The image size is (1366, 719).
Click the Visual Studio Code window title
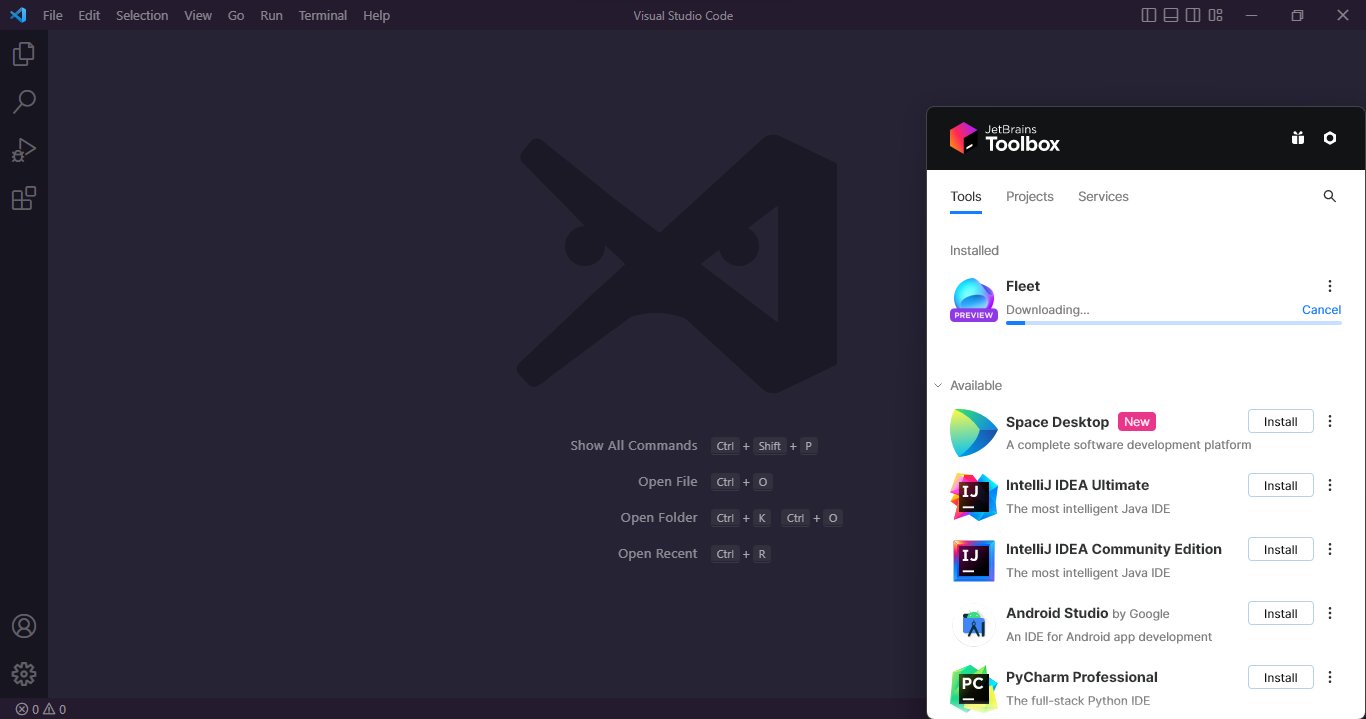coord(683,16)
